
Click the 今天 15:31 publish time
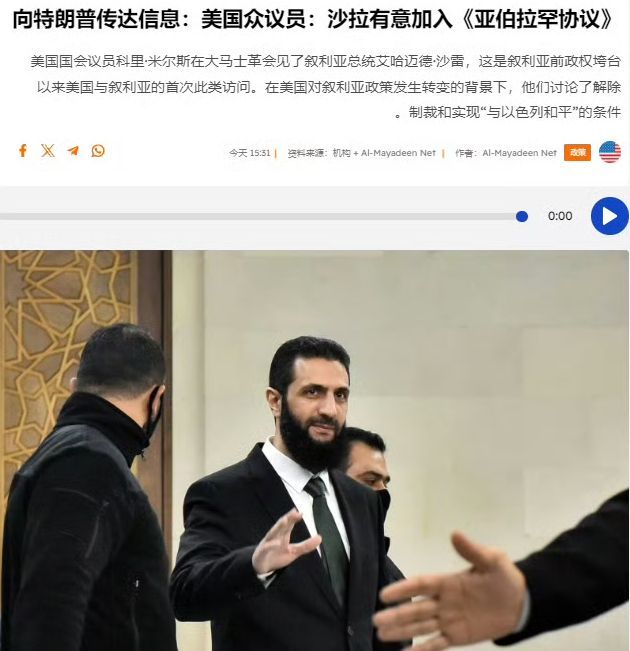(250, 153)
